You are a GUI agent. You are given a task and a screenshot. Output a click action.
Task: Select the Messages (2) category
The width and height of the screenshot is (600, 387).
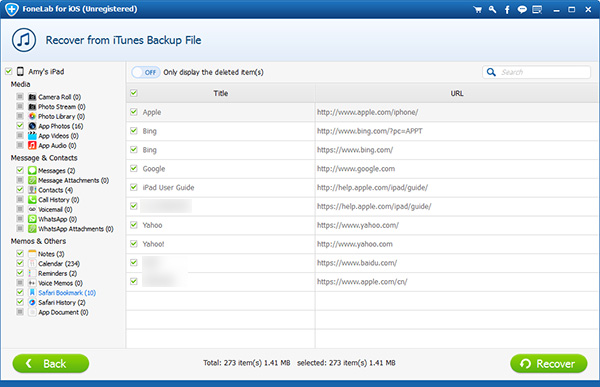[x=57, y=171]
